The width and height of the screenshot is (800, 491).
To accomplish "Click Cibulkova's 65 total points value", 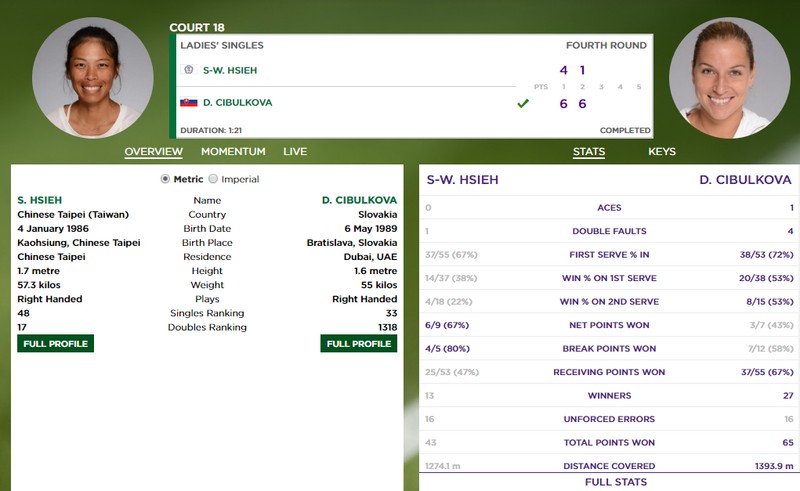I will click(788, 443).
